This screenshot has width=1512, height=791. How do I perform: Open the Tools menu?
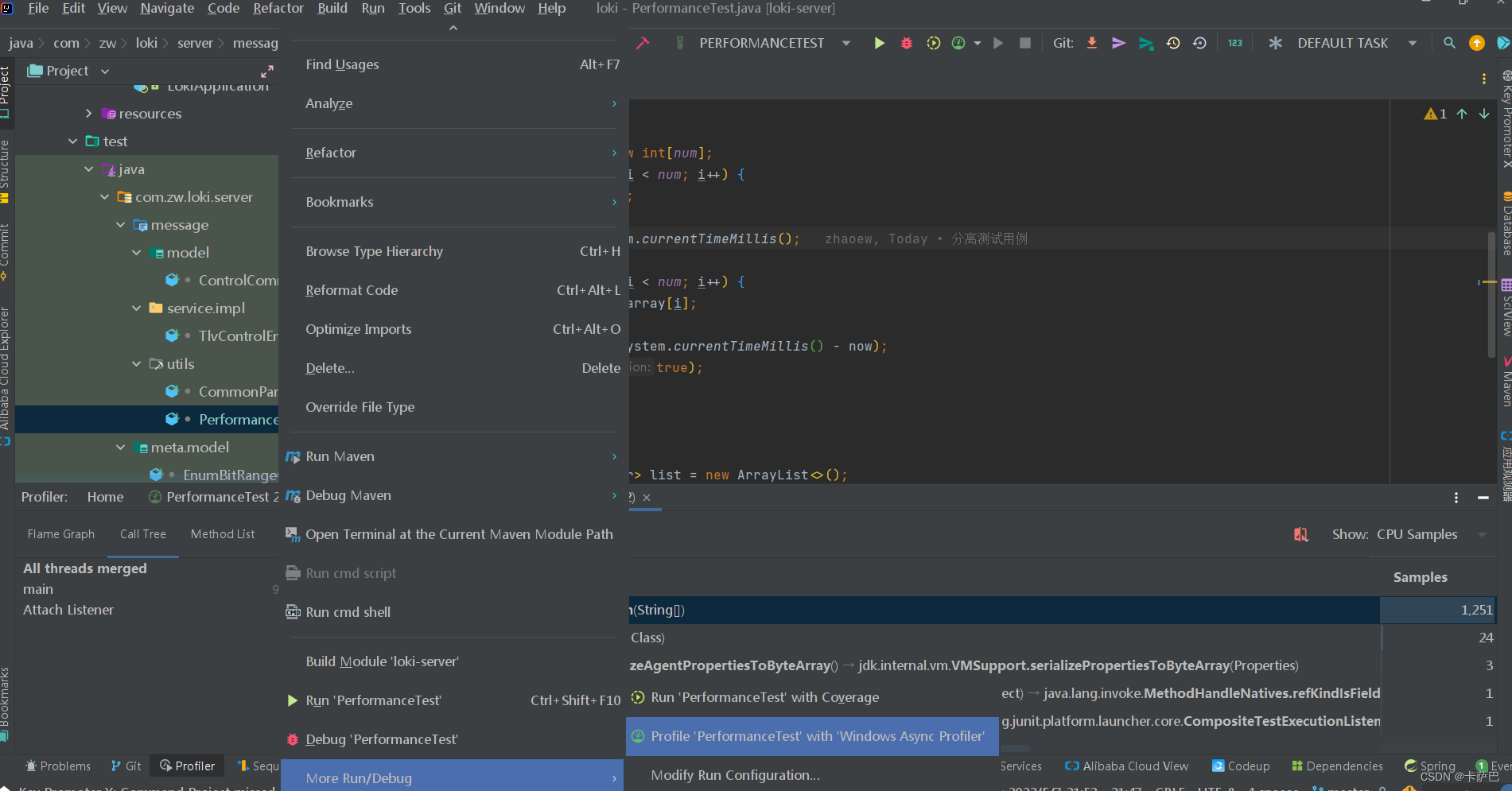pyautogui.click(x=414, y=8)
